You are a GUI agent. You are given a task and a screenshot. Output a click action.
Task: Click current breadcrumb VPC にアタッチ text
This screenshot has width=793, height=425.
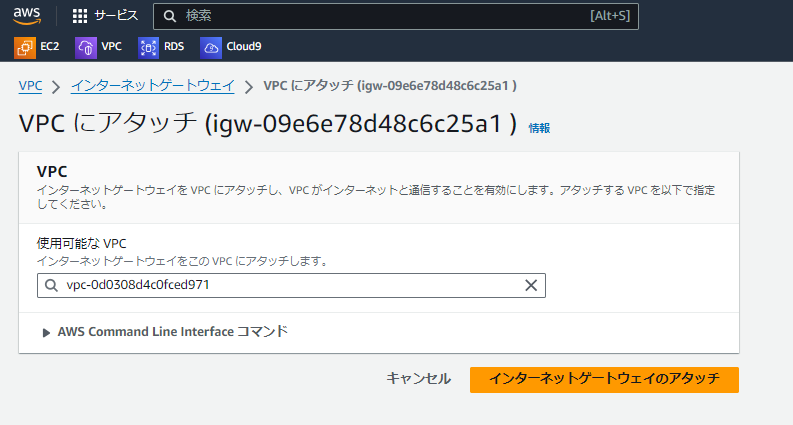point(390,86)
